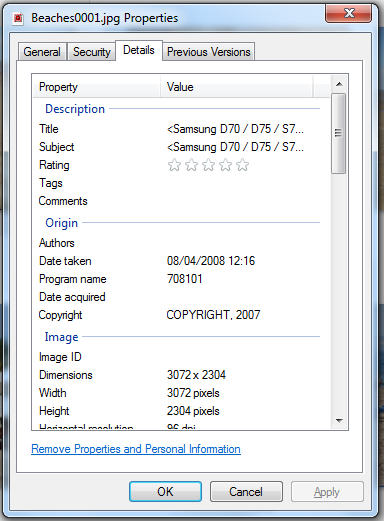This screenshot has height=521, width=384.
Task: Click the Cancel button
Action: (246, 492)
